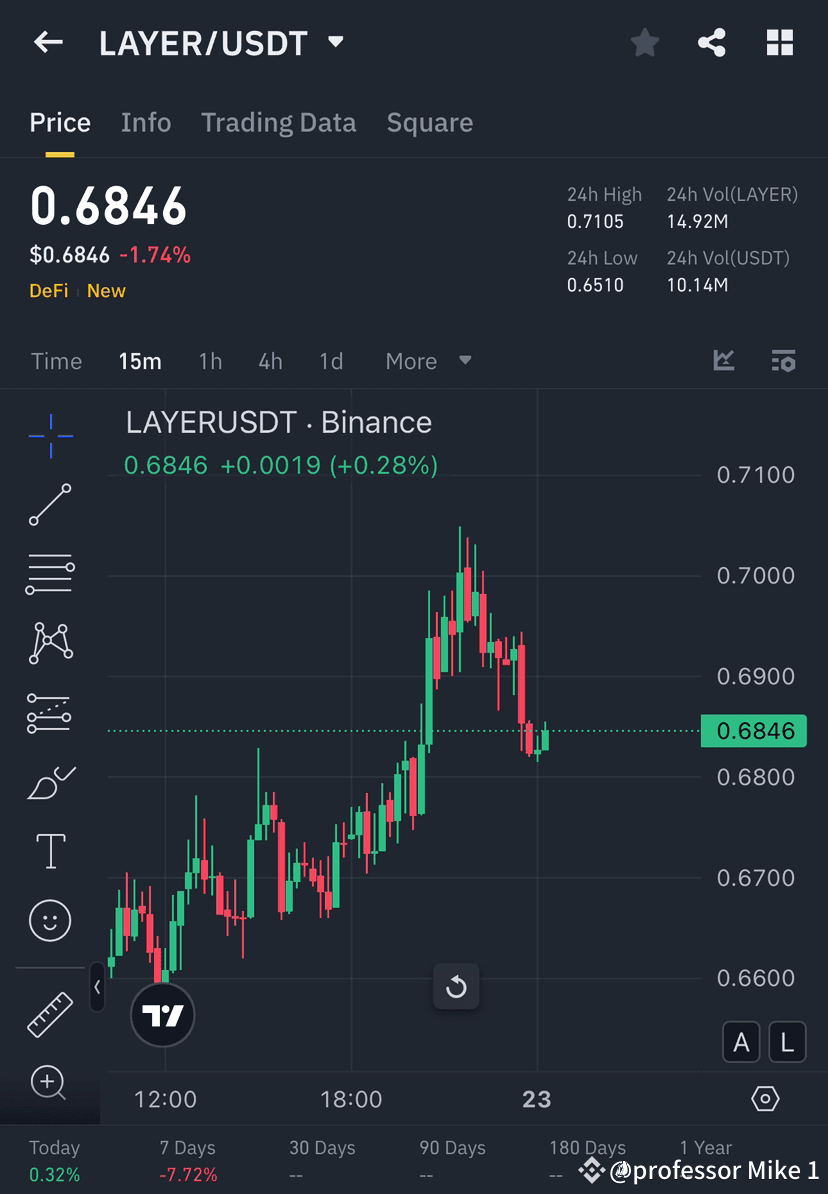
Task: Refresh the chart view
Action: click(x=456, y=987)
